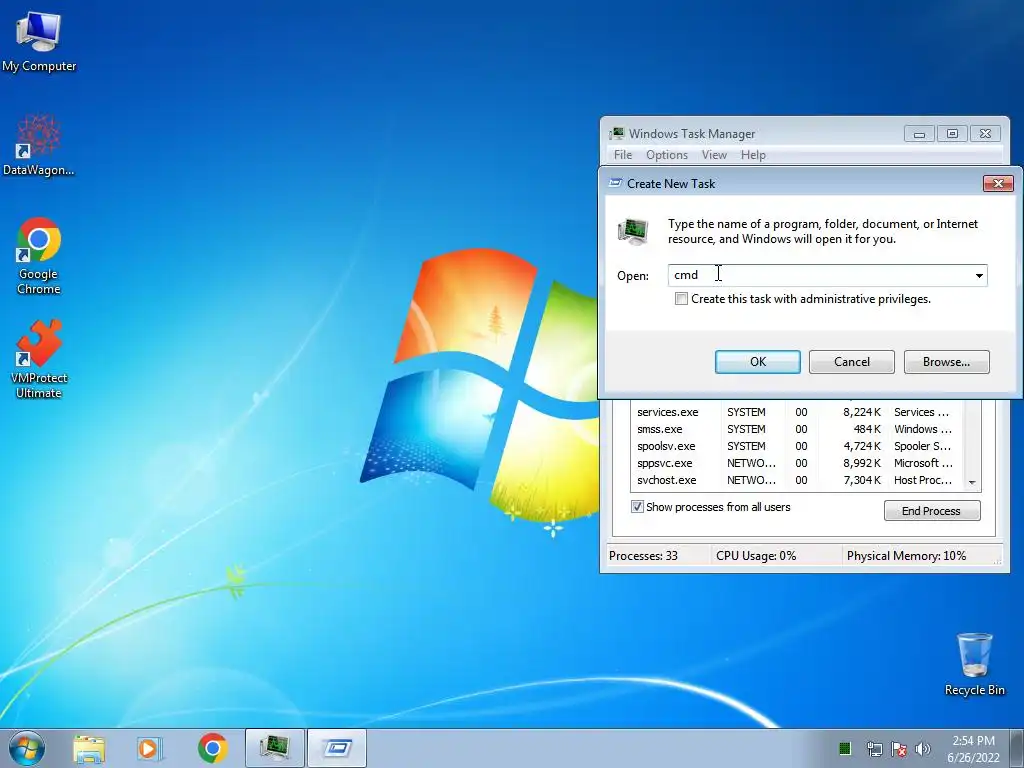1024x768 pixels.
Task: Click the 484 K memory value
Action: point(867,429)
